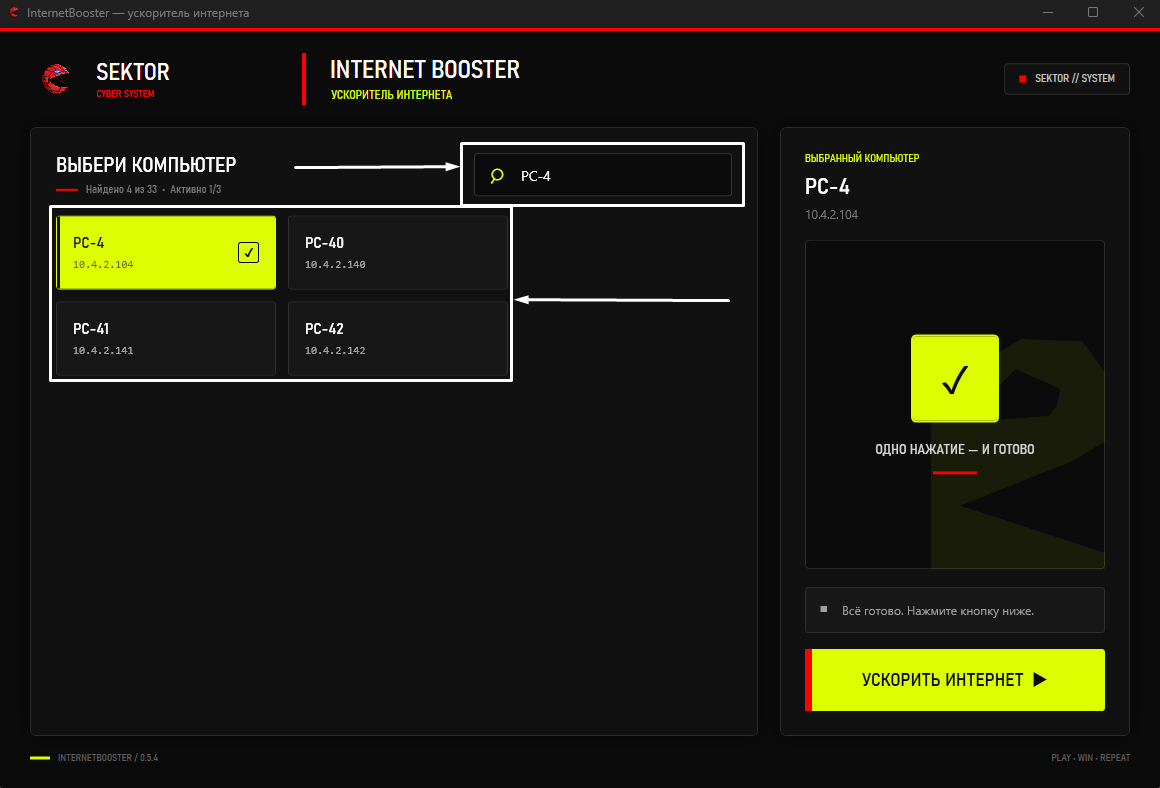1160x788 pixels.
Task: Click the search magnifier icon
Action: coord(497,175)
